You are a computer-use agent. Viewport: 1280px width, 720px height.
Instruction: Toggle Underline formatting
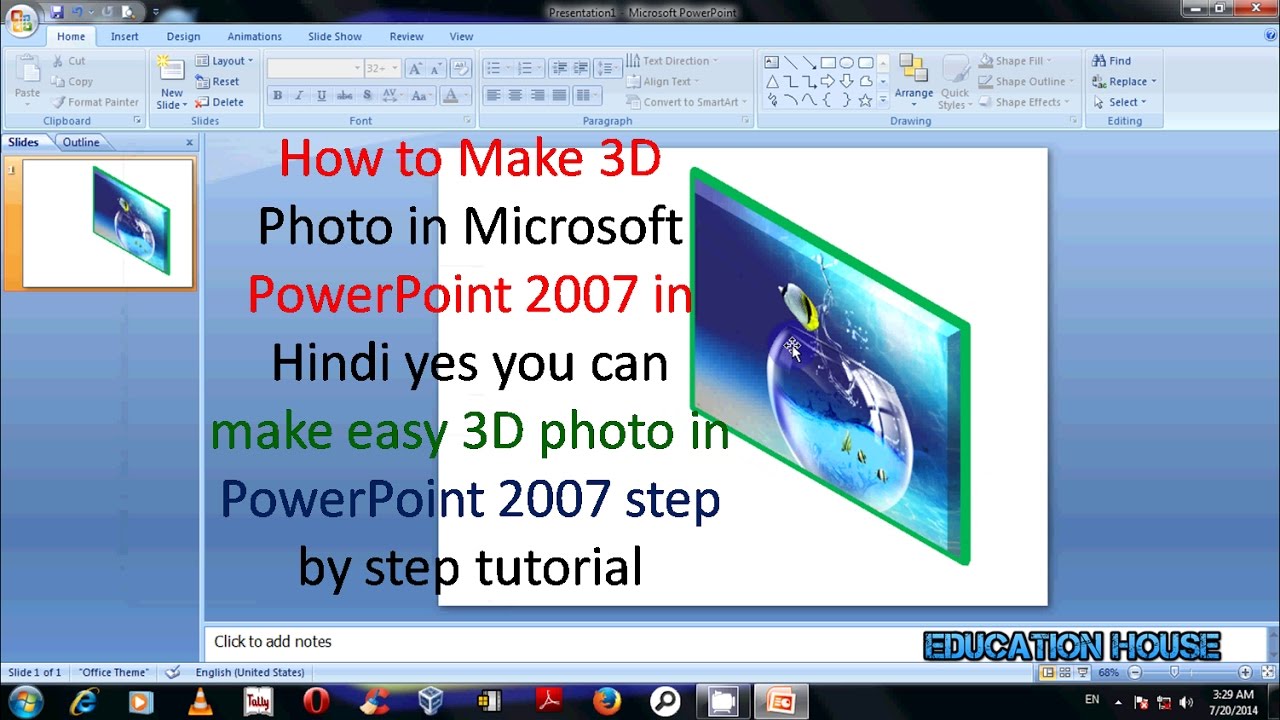point(321,96)
